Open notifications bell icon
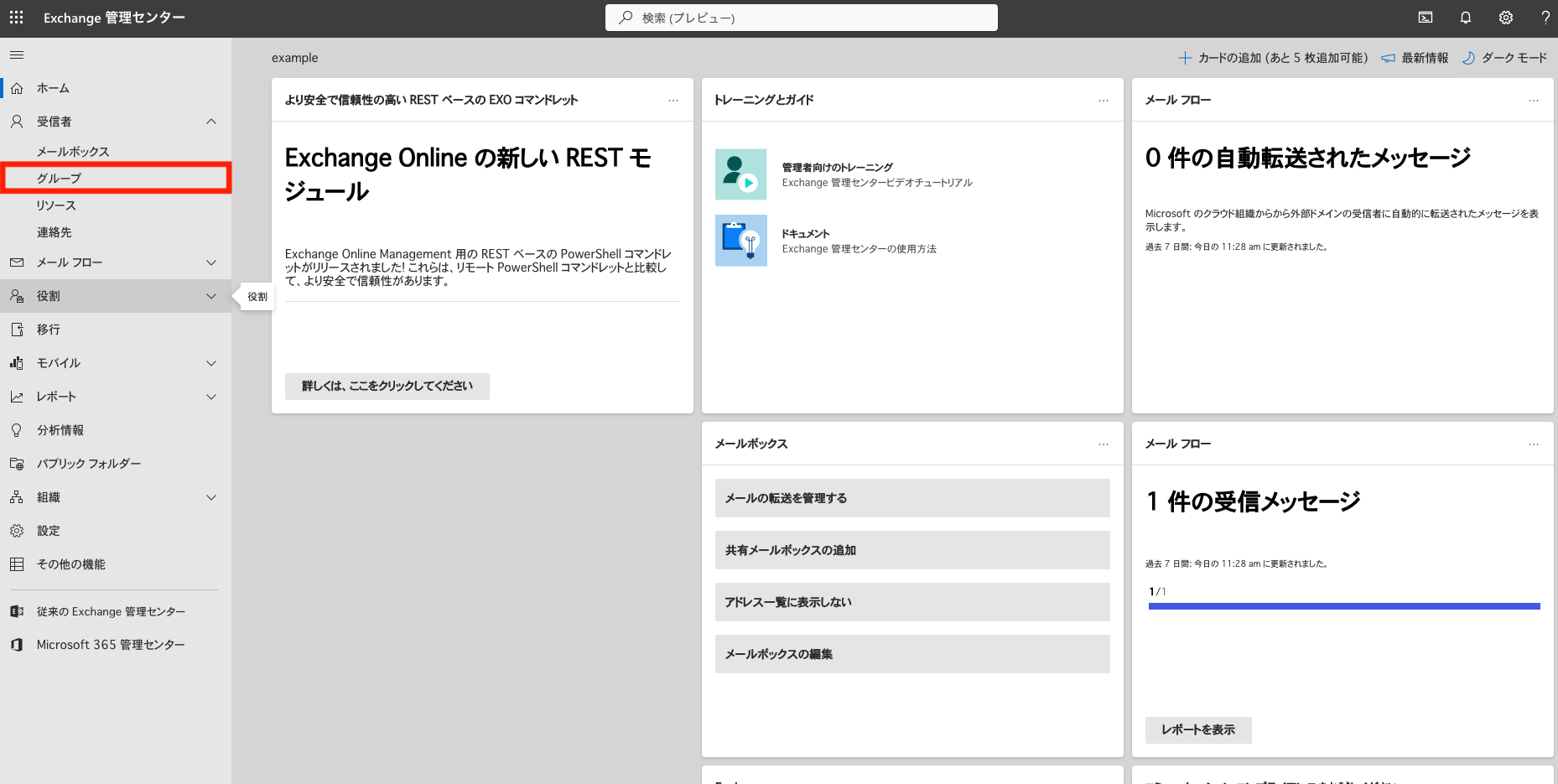Screen dimensions: 1558x784 pos(1466,18)
